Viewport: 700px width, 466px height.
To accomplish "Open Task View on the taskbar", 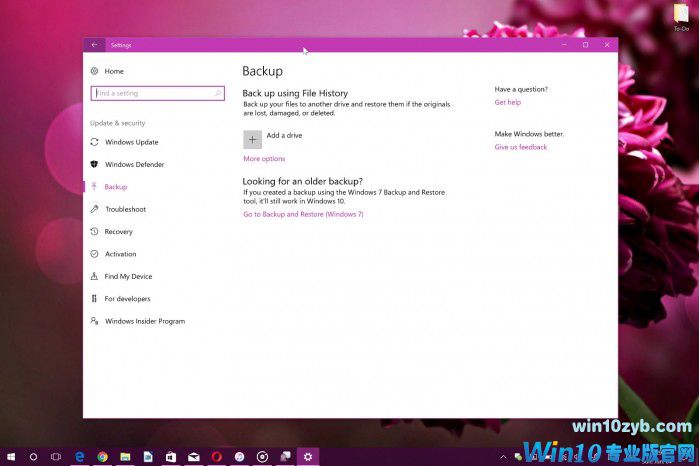I will point(56,457).
